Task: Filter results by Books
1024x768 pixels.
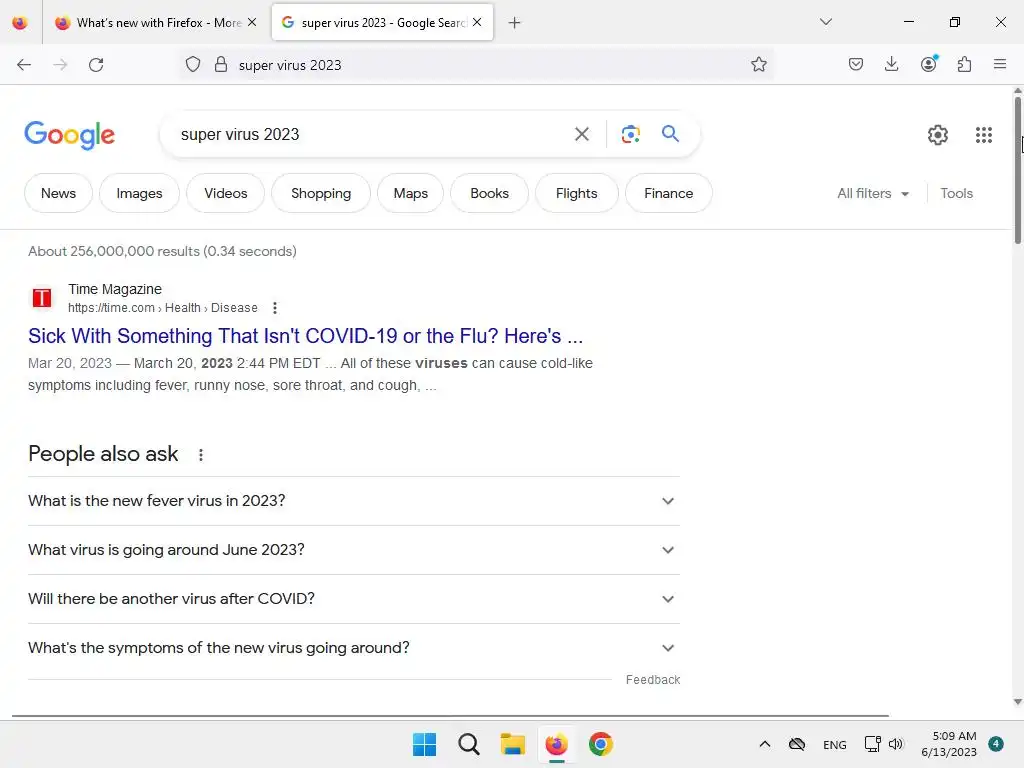Action: [489, 193]
